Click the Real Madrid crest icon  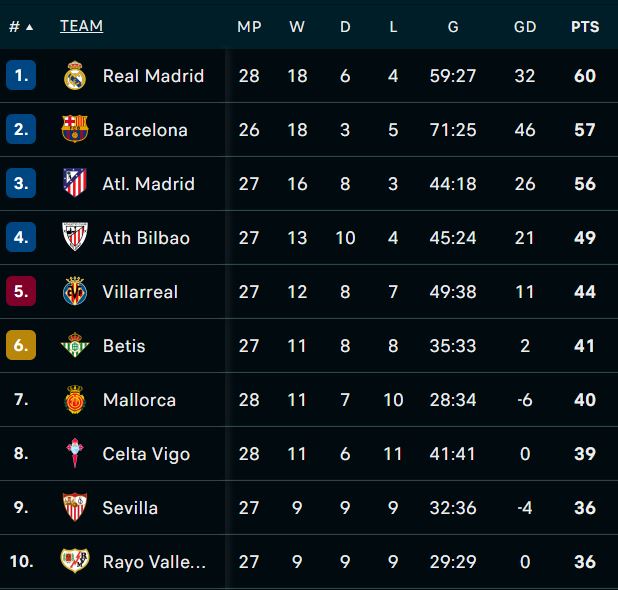(75, 75)
